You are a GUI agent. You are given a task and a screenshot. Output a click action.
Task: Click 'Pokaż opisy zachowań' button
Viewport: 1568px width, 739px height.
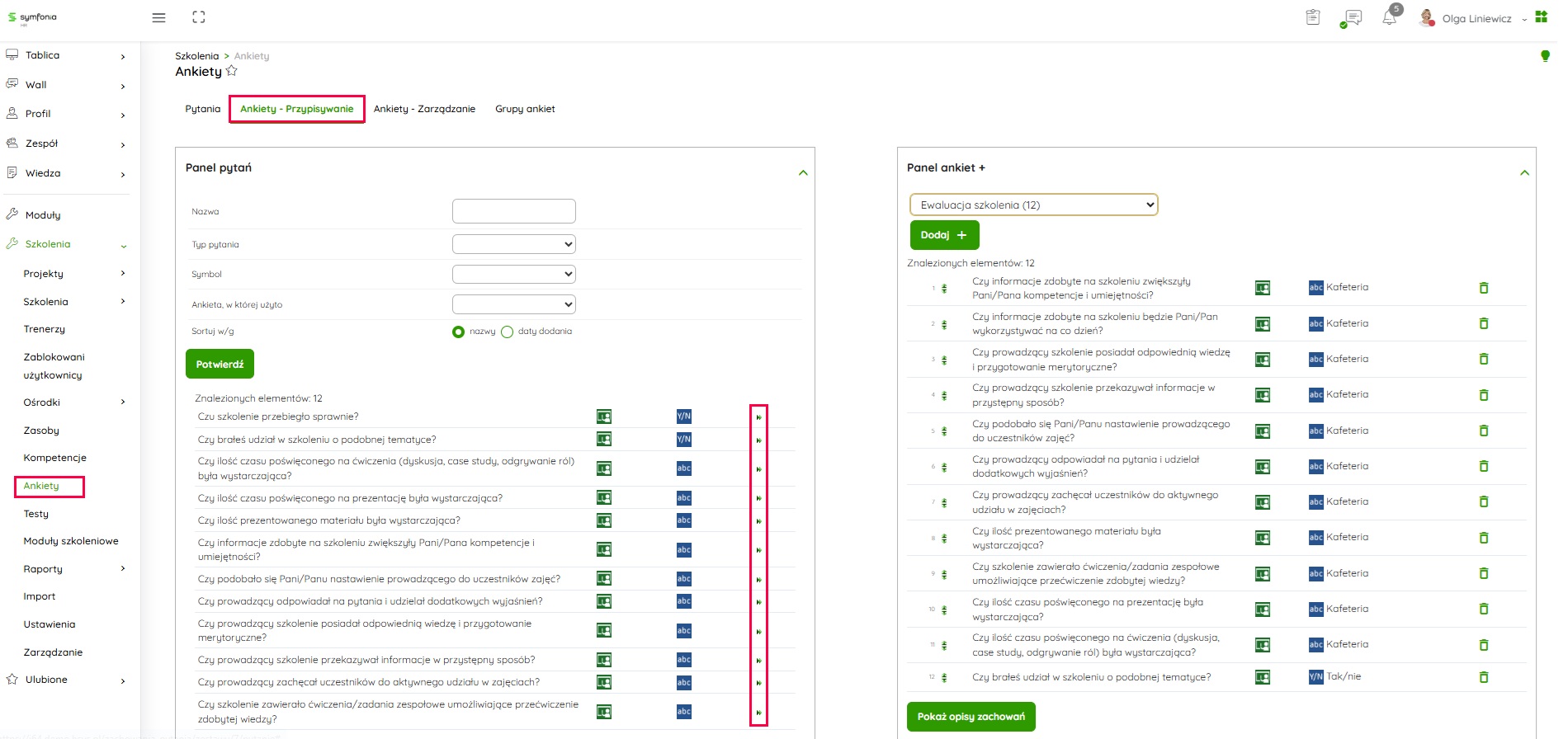coord(971,717)
